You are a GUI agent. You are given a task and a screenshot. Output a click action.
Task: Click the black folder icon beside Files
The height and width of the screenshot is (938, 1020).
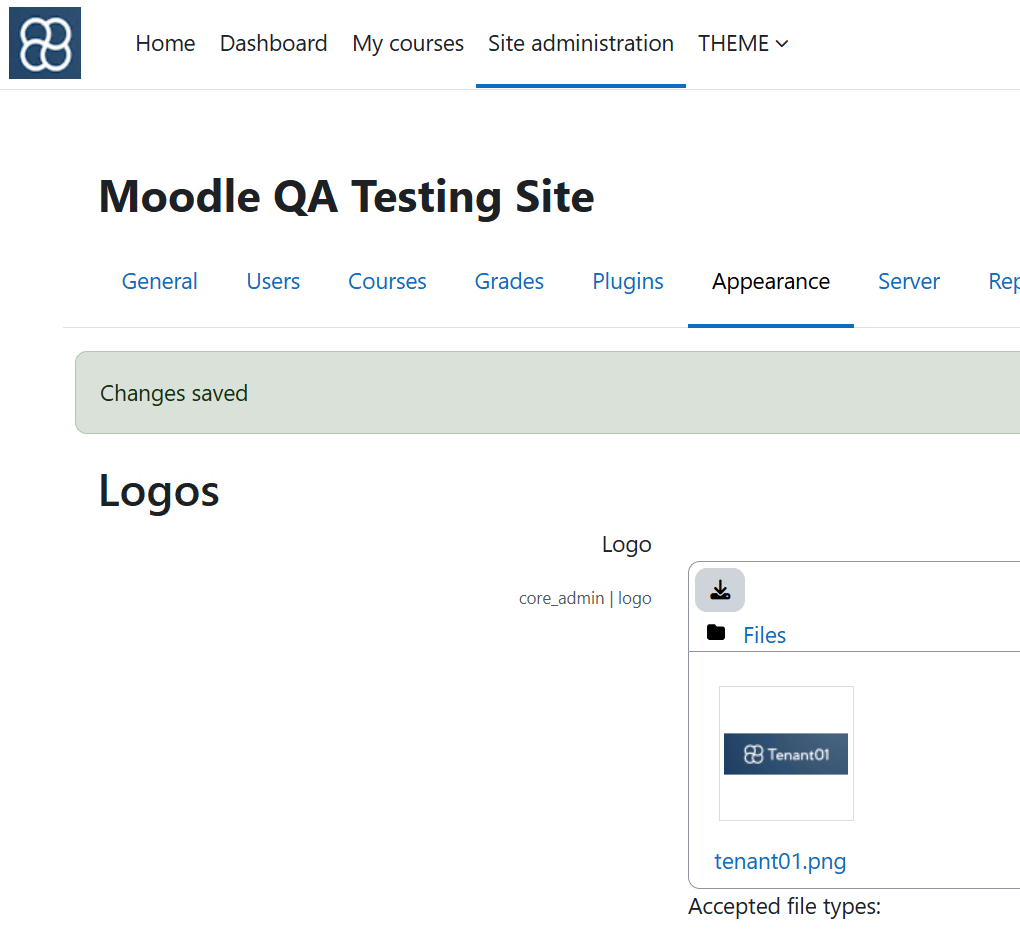coord(716,632)
